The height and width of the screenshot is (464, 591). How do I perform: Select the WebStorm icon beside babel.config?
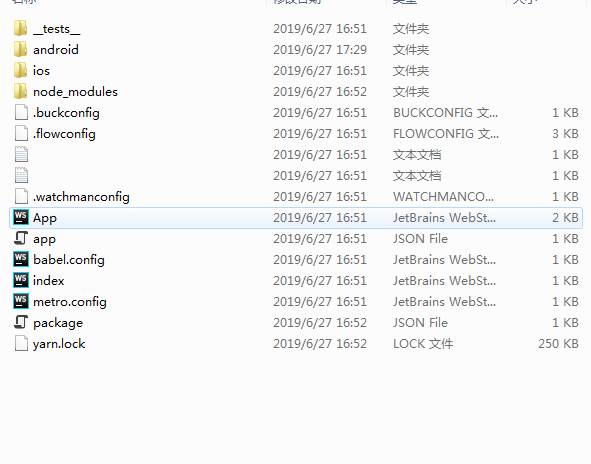click(x=21, y=259)
